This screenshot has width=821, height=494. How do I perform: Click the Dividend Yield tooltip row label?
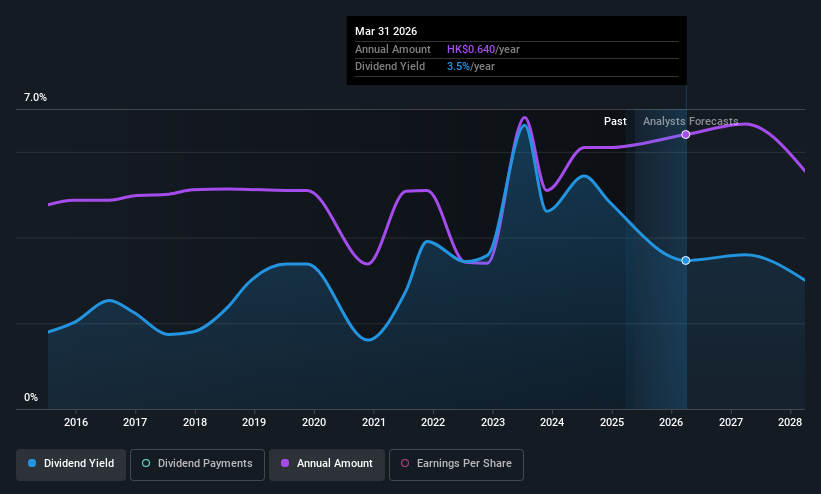pyautogui.click(x=390, y=67)
